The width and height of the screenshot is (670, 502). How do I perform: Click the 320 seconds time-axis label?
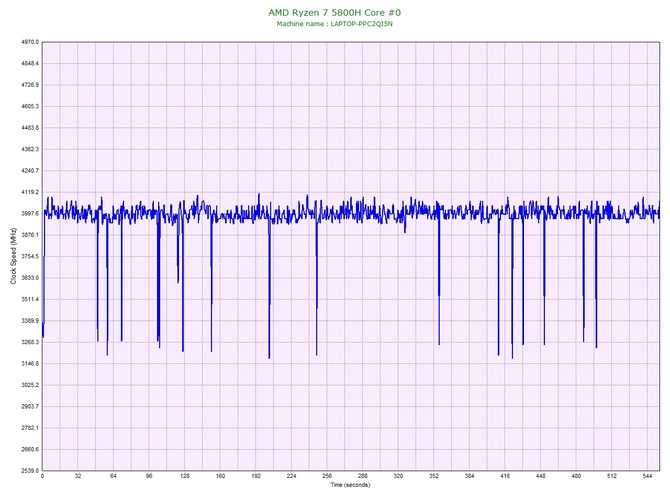[398, 476]
